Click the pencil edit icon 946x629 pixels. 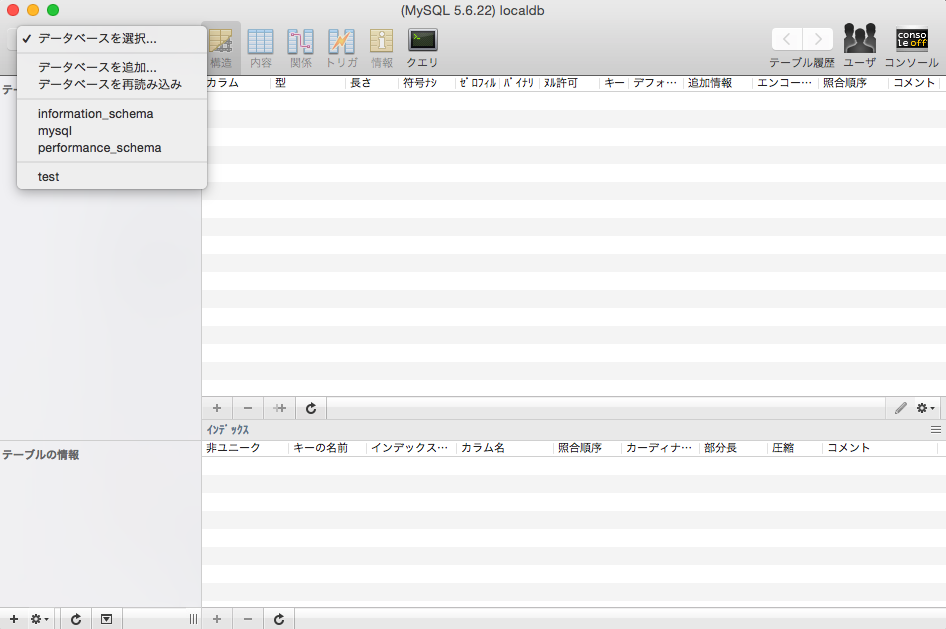(x=901, y=408)
